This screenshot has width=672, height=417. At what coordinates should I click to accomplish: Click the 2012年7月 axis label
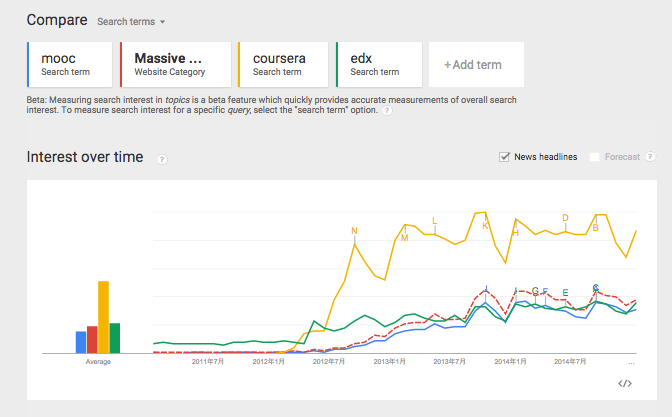(x=329, y=362)
